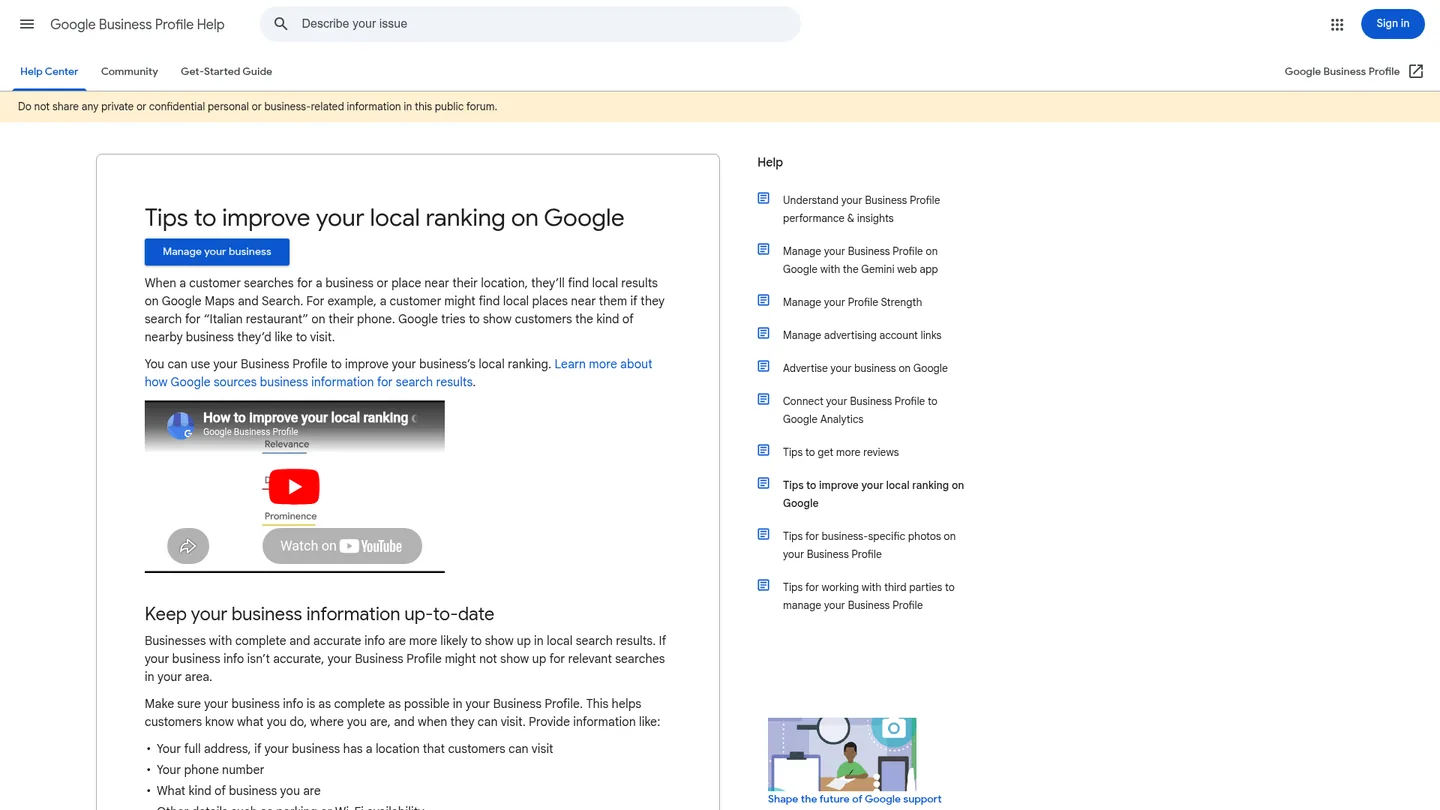Select the current Tips to improve local ranking sidebar item
This screenshot has width=1440, height=810.
coord(873,494)
